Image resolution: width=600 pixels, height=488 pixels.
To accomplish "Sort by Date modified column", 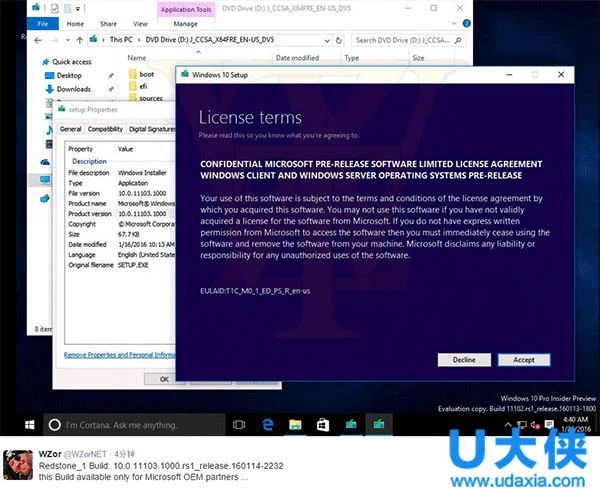I will pyautogui.click(x=297, y=58).
